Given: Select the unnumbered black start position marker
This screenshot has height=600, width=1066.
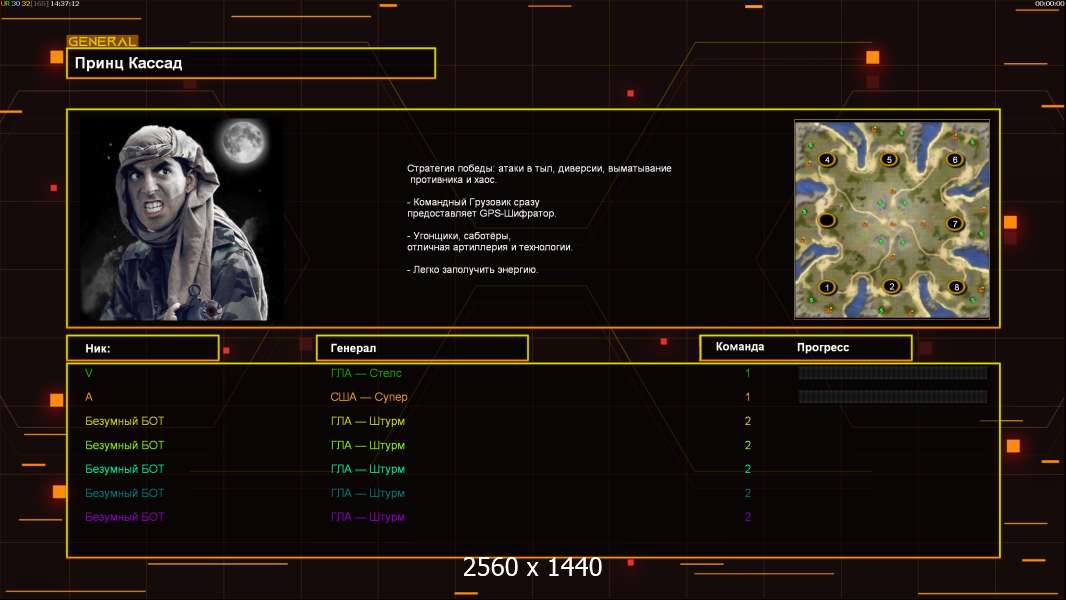Looking at the screenshot, I should point(827,220).
